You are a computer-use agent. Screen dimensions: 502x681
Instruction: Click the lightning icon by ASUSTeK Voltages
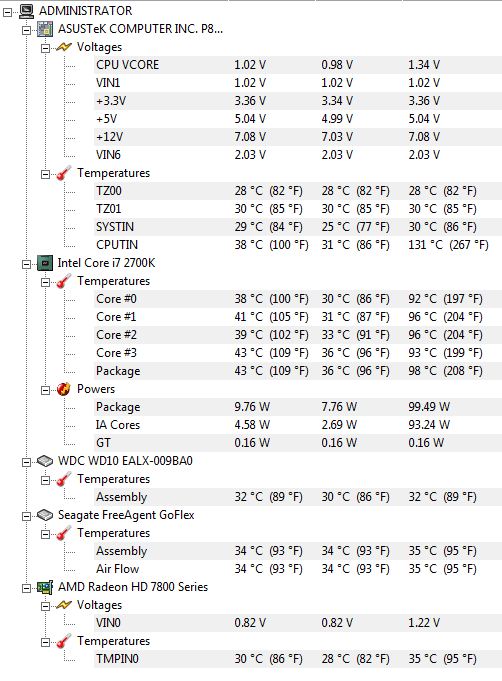[64, 47]
